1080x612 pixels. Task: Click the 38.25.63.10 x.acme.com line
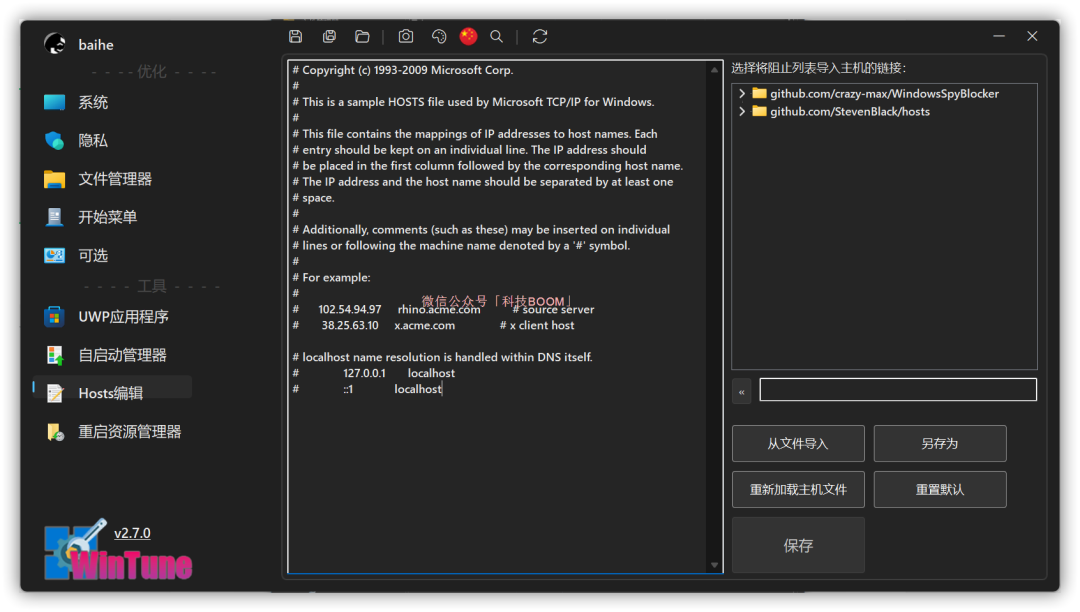pyautogui.click(x=433, y=325)
